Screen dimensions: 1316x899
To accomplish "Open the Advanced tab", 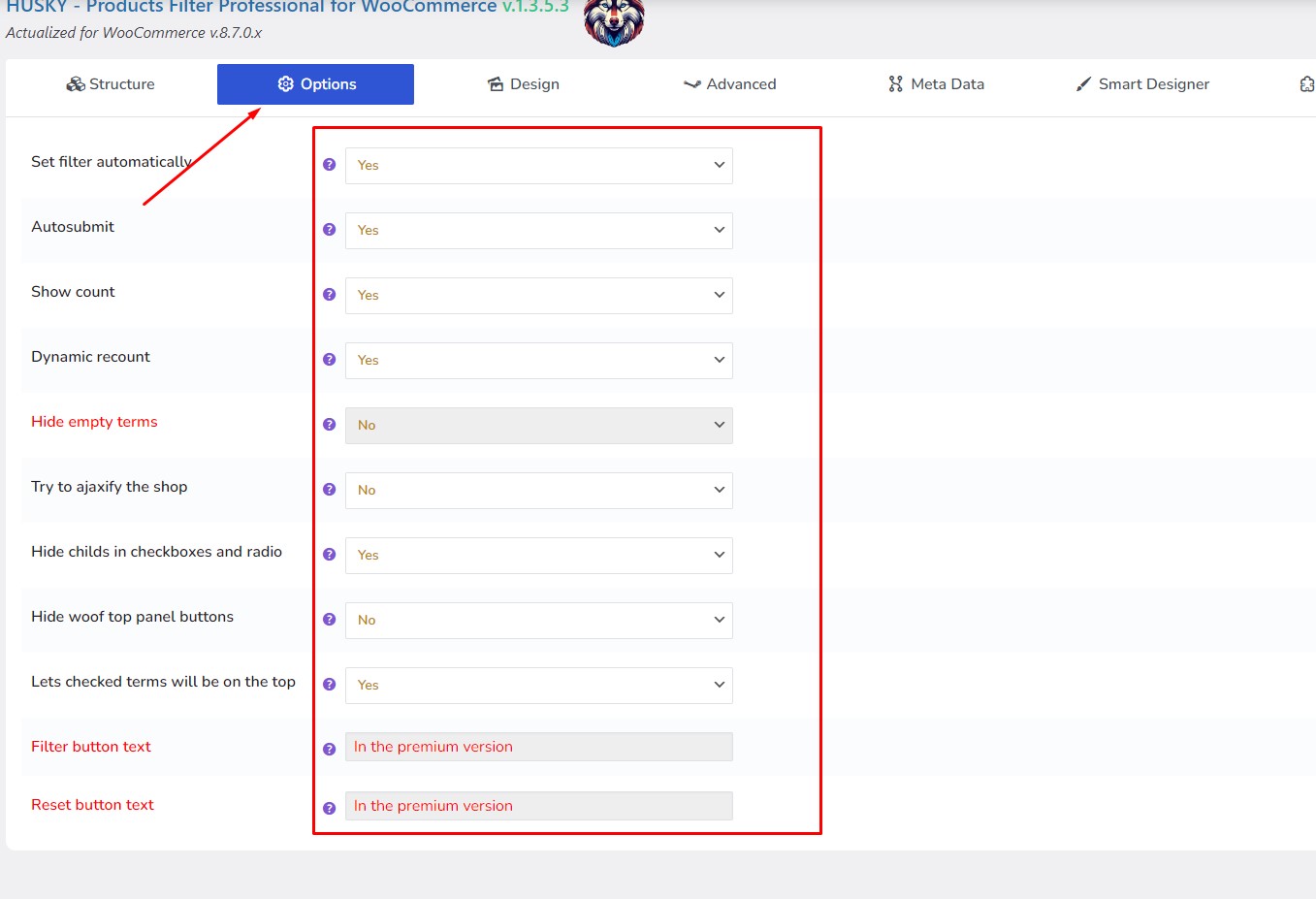I will [730, 84].
